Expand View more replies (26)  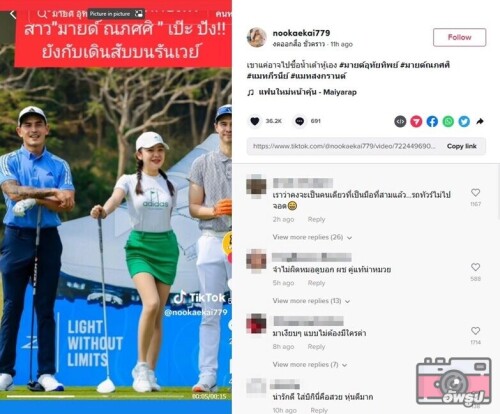[x=312, y=237]
